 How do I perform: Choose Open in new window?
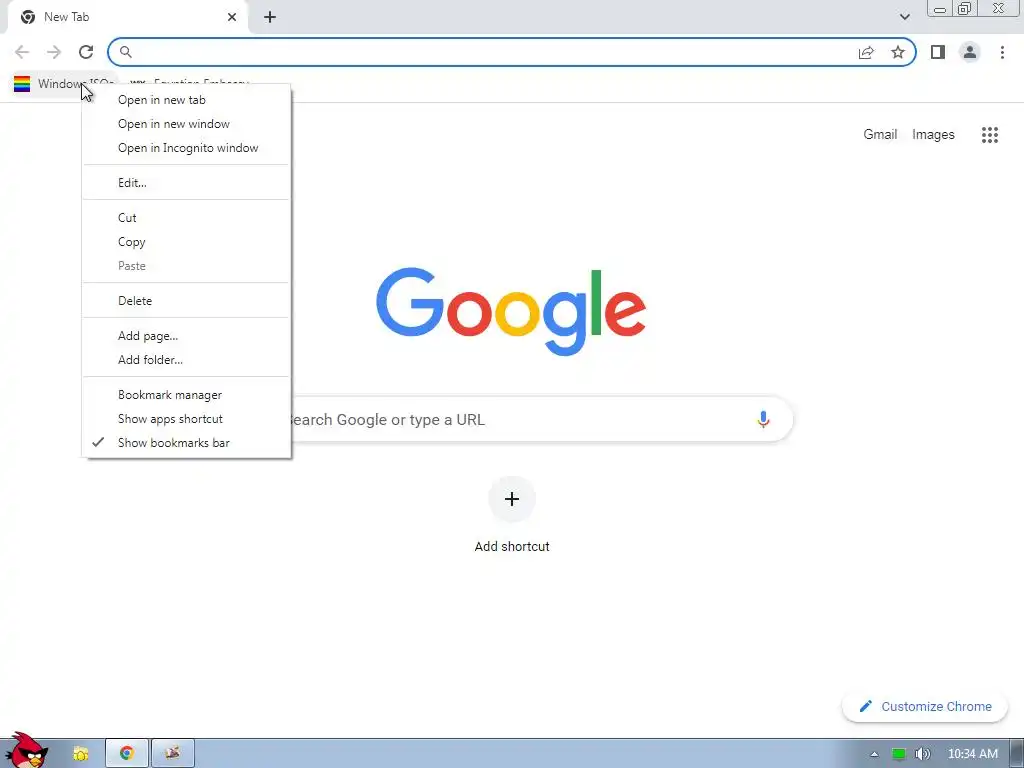tap(186, 124)
